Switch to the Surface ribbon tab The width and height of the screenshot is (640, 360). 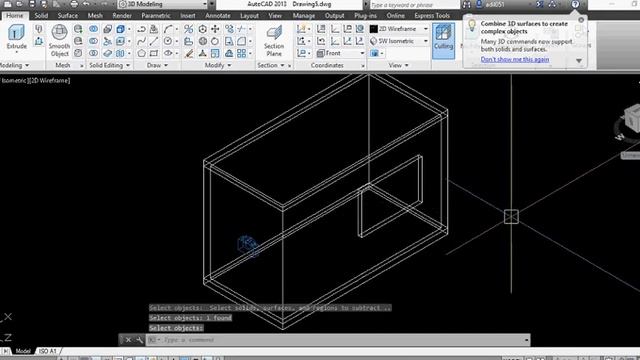[68, 16]
